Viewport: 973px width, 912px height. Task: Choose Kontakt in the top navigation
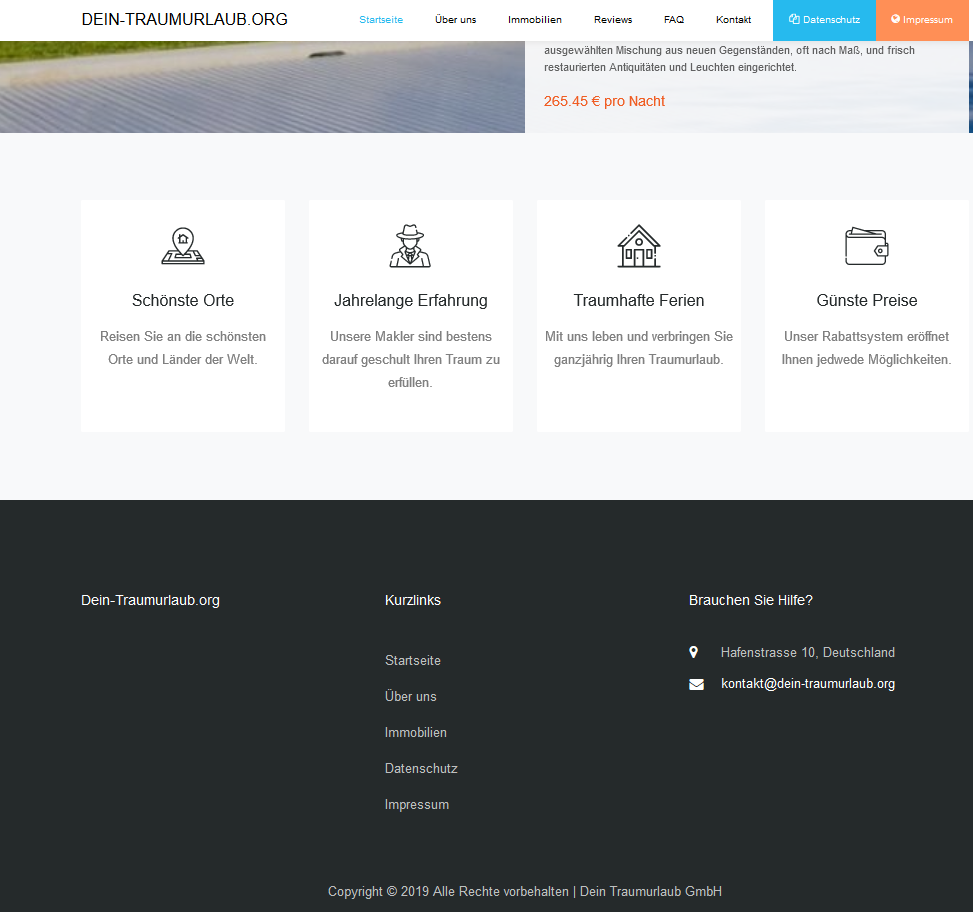(x=733, y=20)
